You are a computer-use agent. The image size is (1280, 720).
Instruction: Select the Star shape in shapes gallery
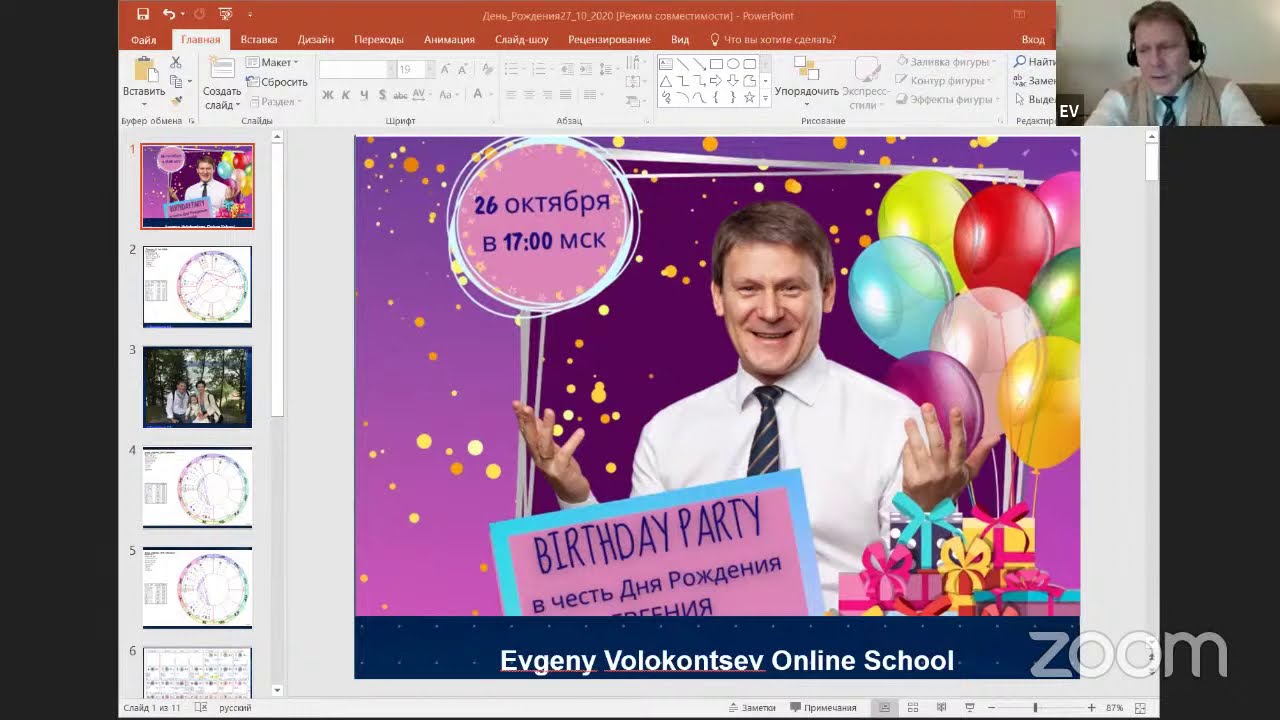coord(749,97)
